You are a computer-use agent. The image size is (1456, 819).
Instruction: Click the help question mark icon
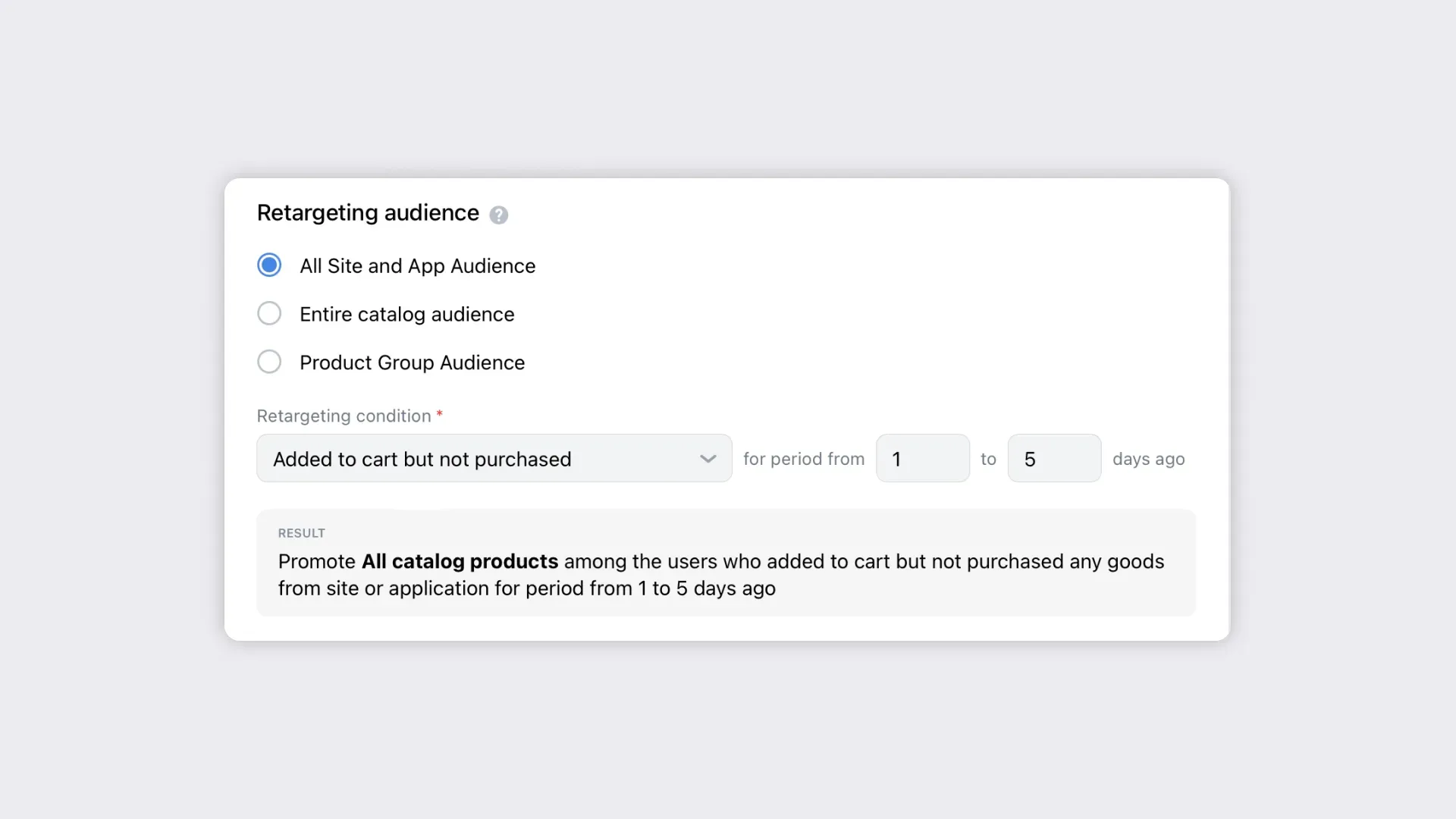pyautogui.click(x=498, y=215)
